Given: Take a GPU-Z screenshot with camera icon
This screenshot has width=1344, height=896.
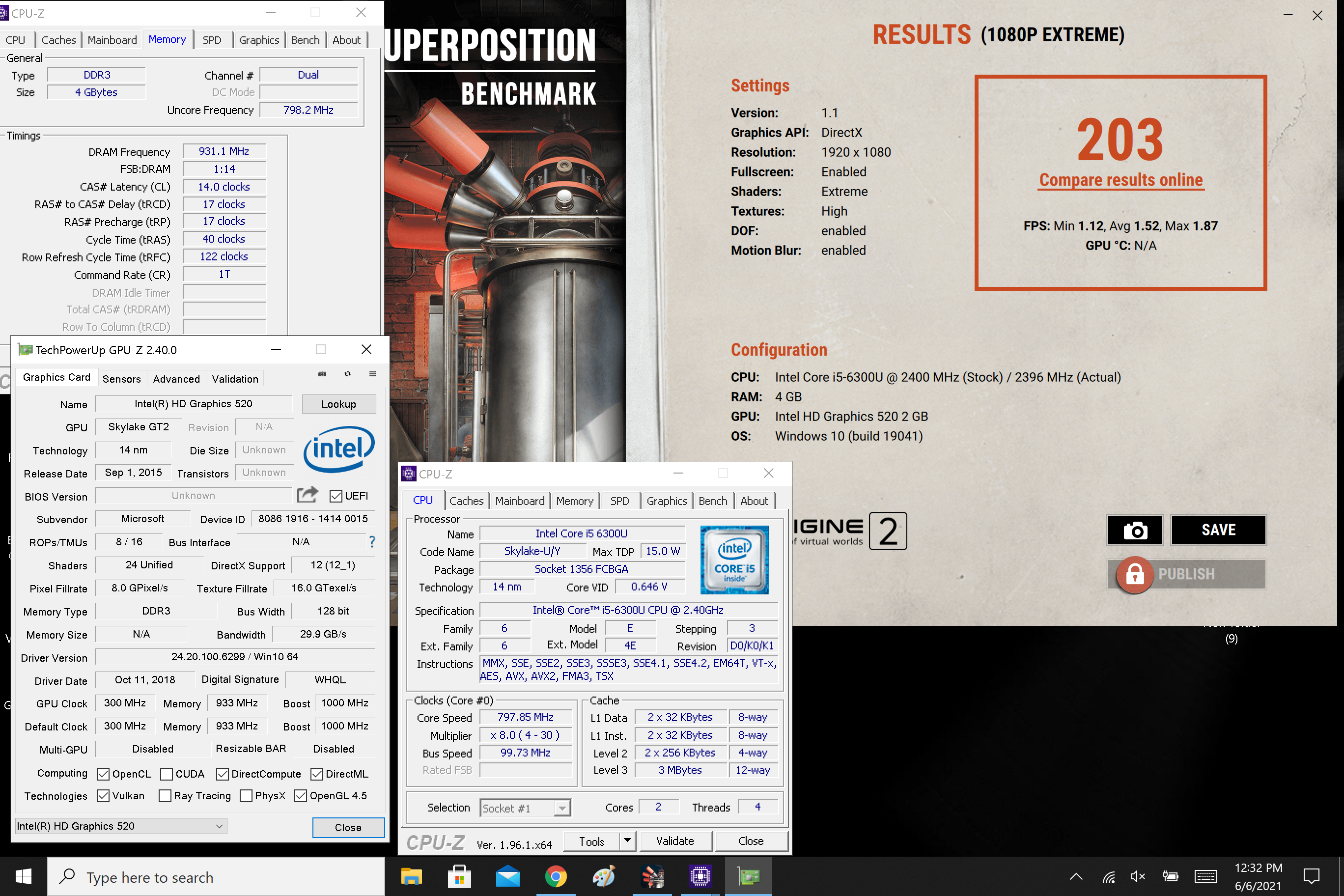Looking at the screenshot, I should tap(322, 374).
